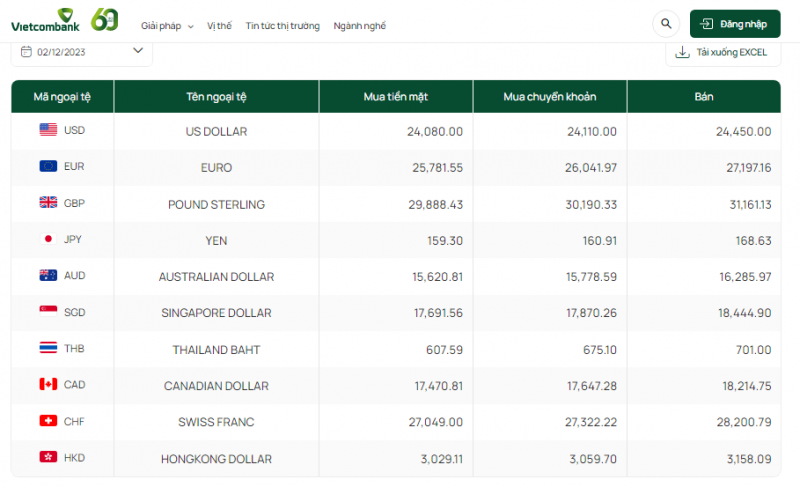Expand the Giải pháp dropdown menu
This screenshot has height=487, width=800.
pyautogui.click(x=167, y=26)
